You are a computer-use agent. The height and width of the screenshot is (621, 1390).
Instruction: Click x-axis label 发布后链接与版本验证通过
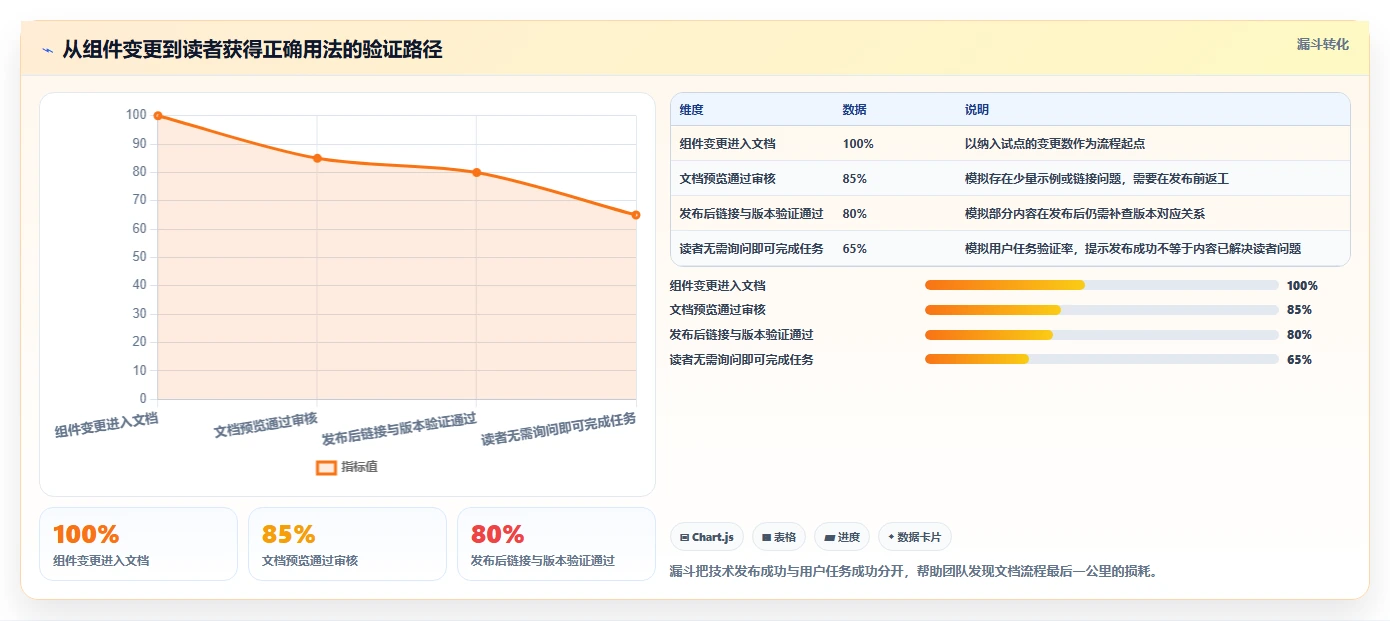[399, 429]
